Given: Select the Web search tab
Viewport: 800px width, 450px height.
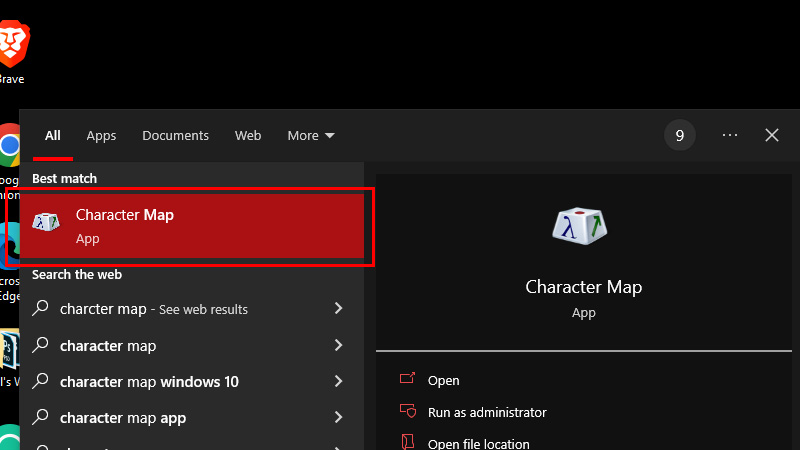Looking at the screenshot, I should (x=248, y=136).
